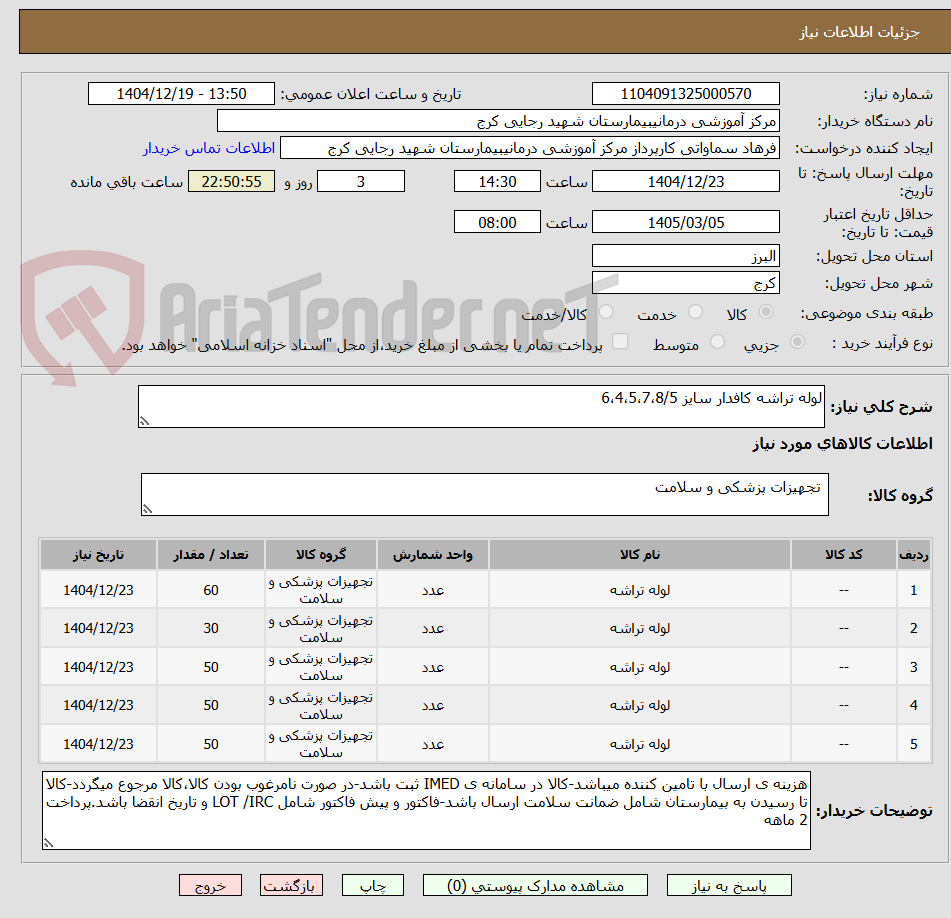Click the نام کالا column header
Viewport: 951px width, 918px height.
pyautogui.click(x=639, y=555)
